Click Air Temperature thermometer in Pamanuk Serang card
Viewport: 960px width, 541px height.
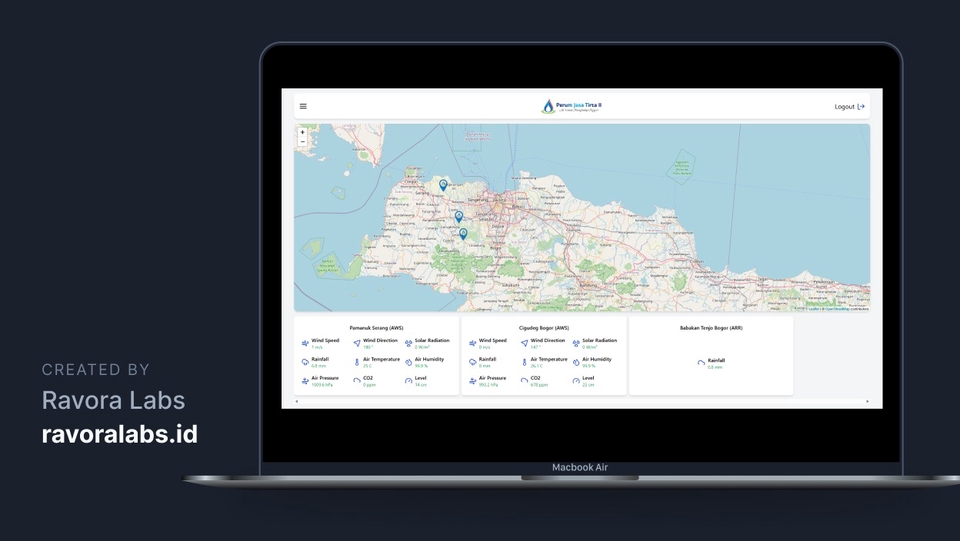tap(357, 362)
